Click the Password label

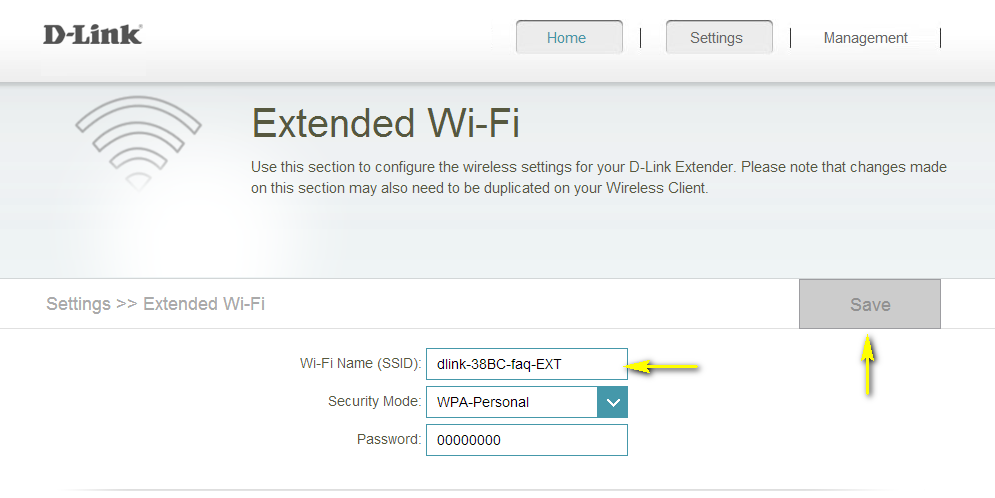(389, 440)
